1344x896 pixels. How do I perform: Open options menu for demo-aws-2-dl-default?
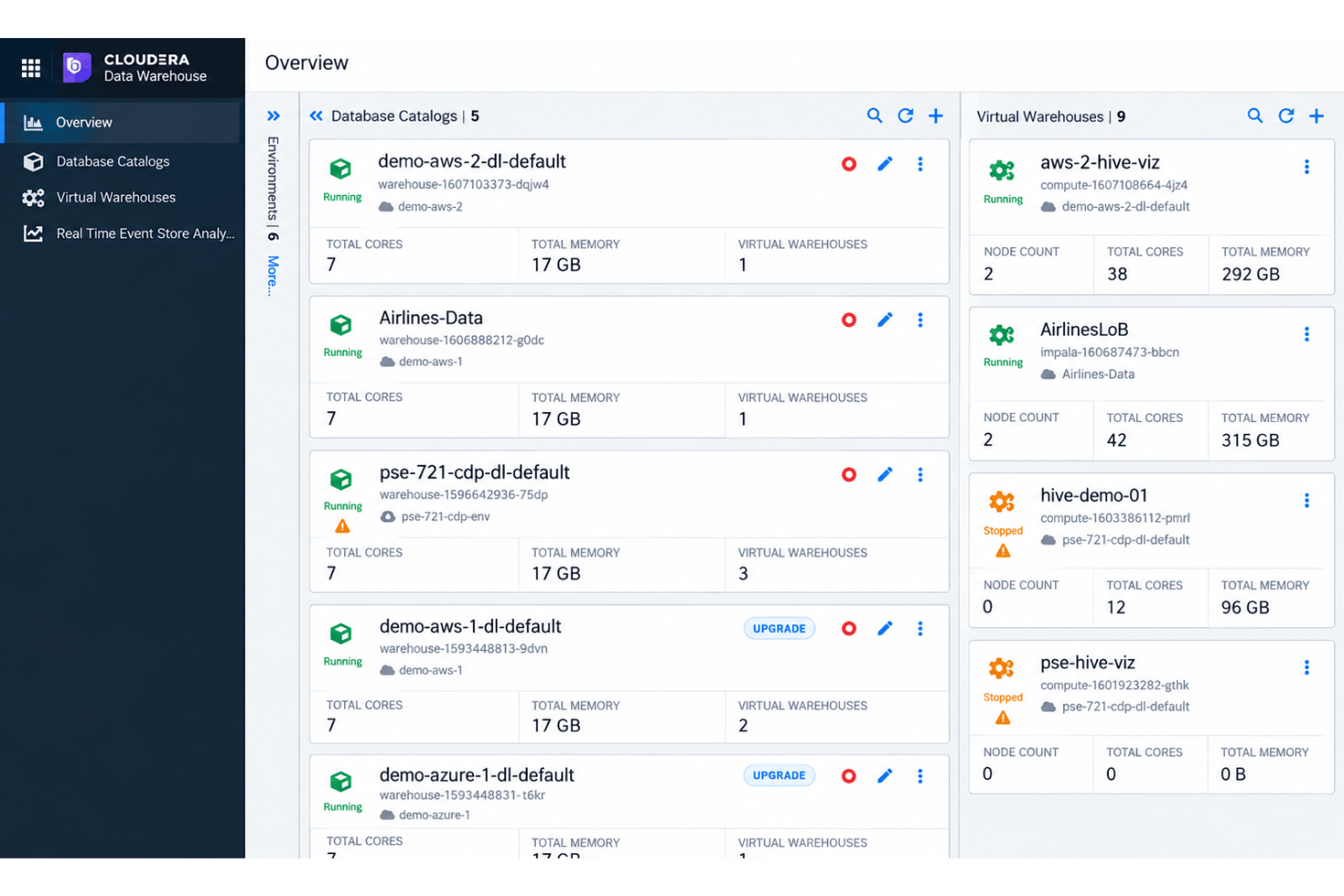click(920, 163)
